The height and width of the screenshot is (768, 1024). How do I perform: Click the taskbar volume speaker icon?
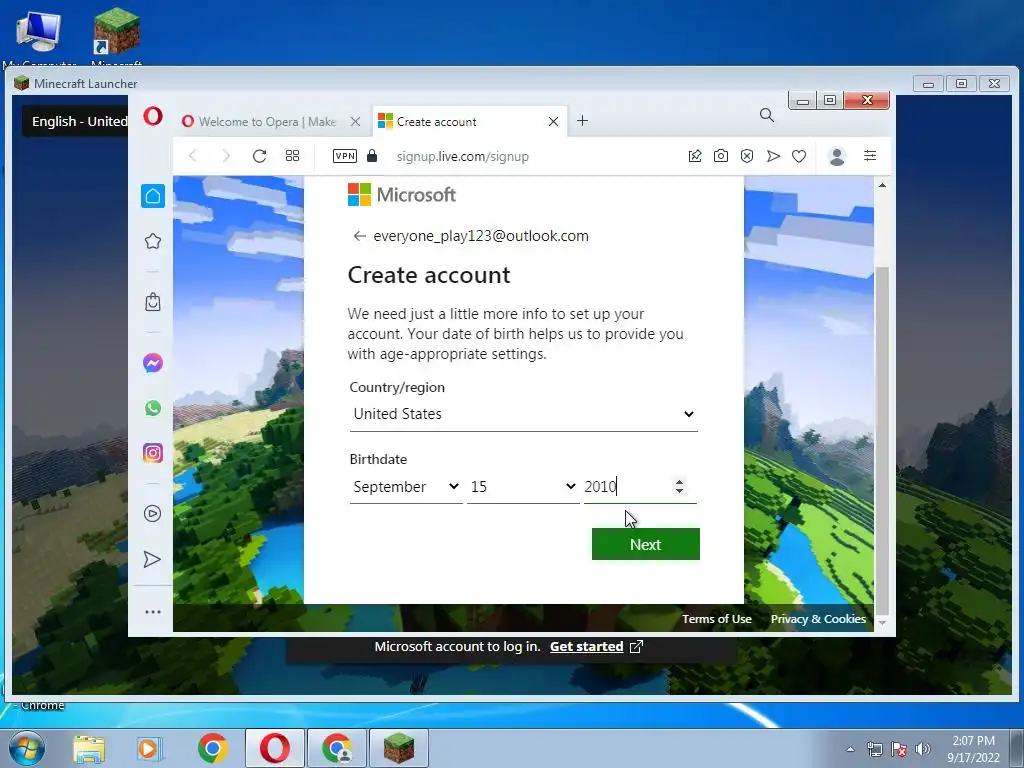(x=923, y=749)
